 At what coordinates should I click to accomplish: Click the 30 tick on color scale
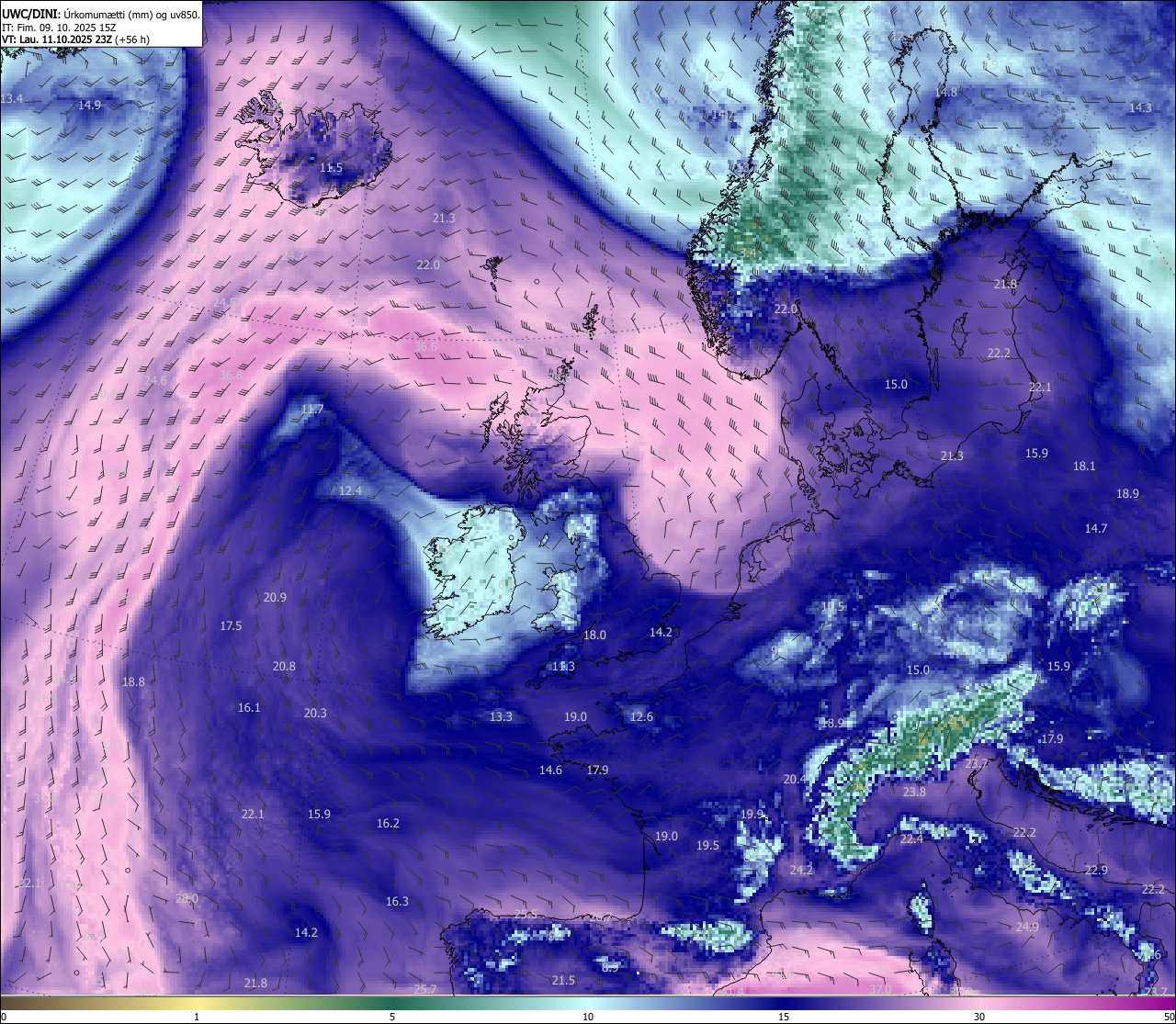point(979,1016)
